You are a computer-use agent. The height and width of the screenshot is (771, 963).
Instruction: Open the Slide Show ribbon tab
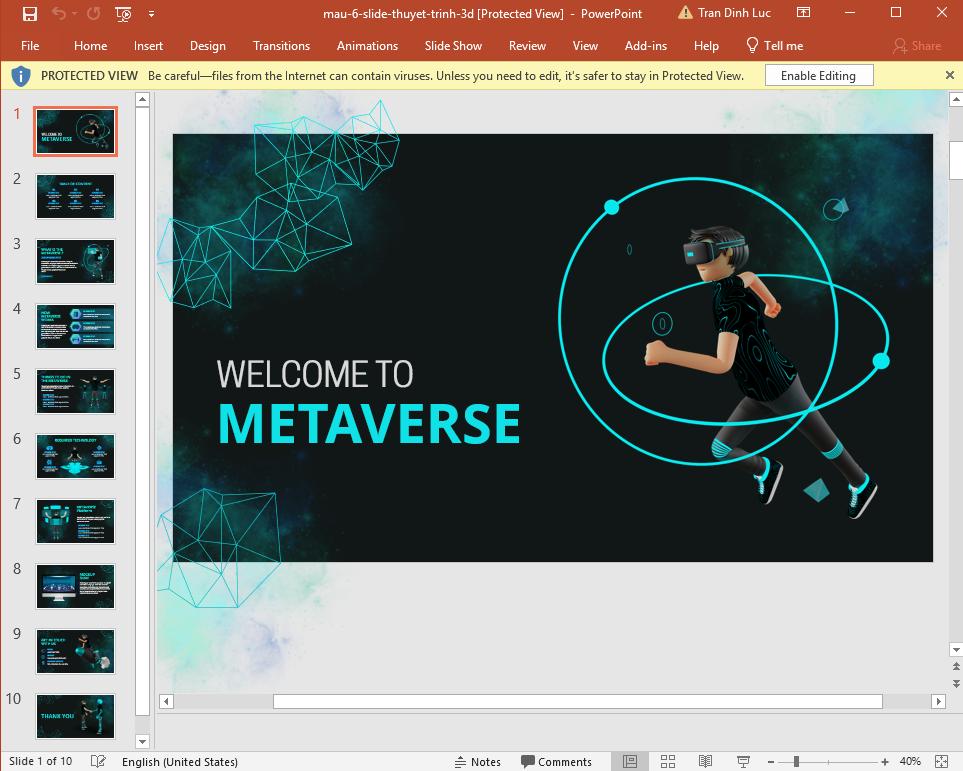click(453, 45)
